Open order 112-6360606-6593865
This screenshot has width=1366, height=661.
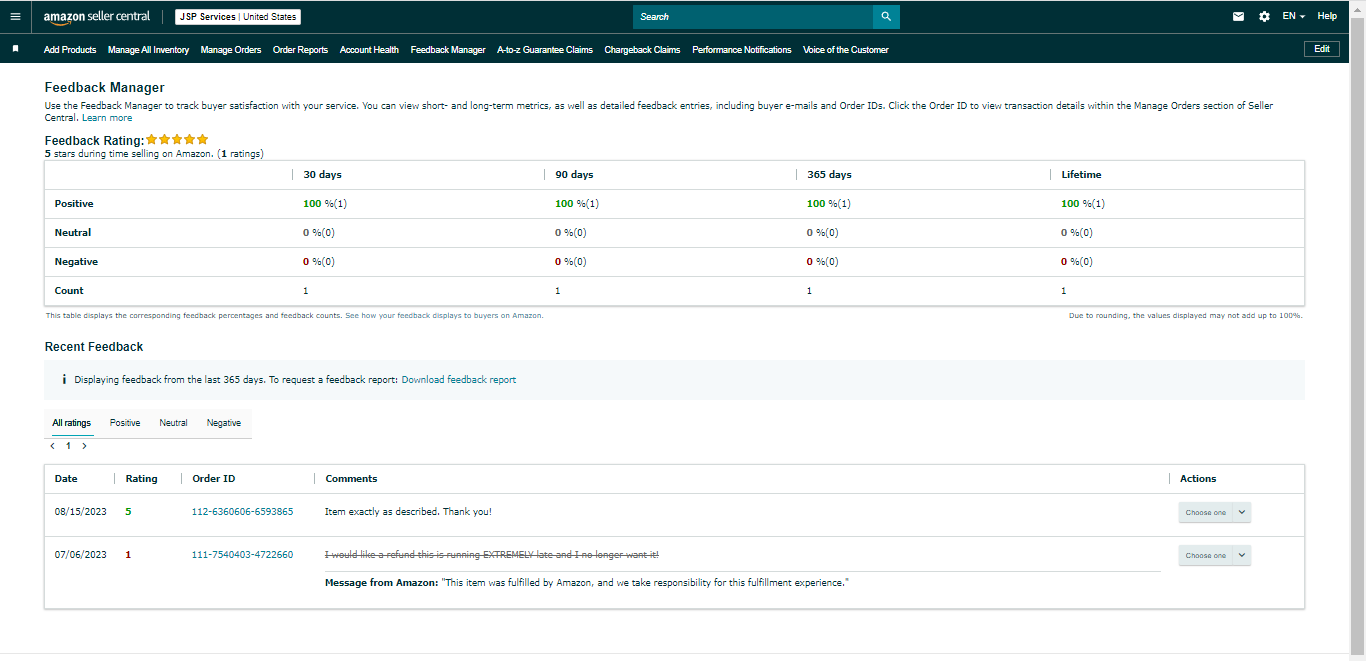(242, 512)
